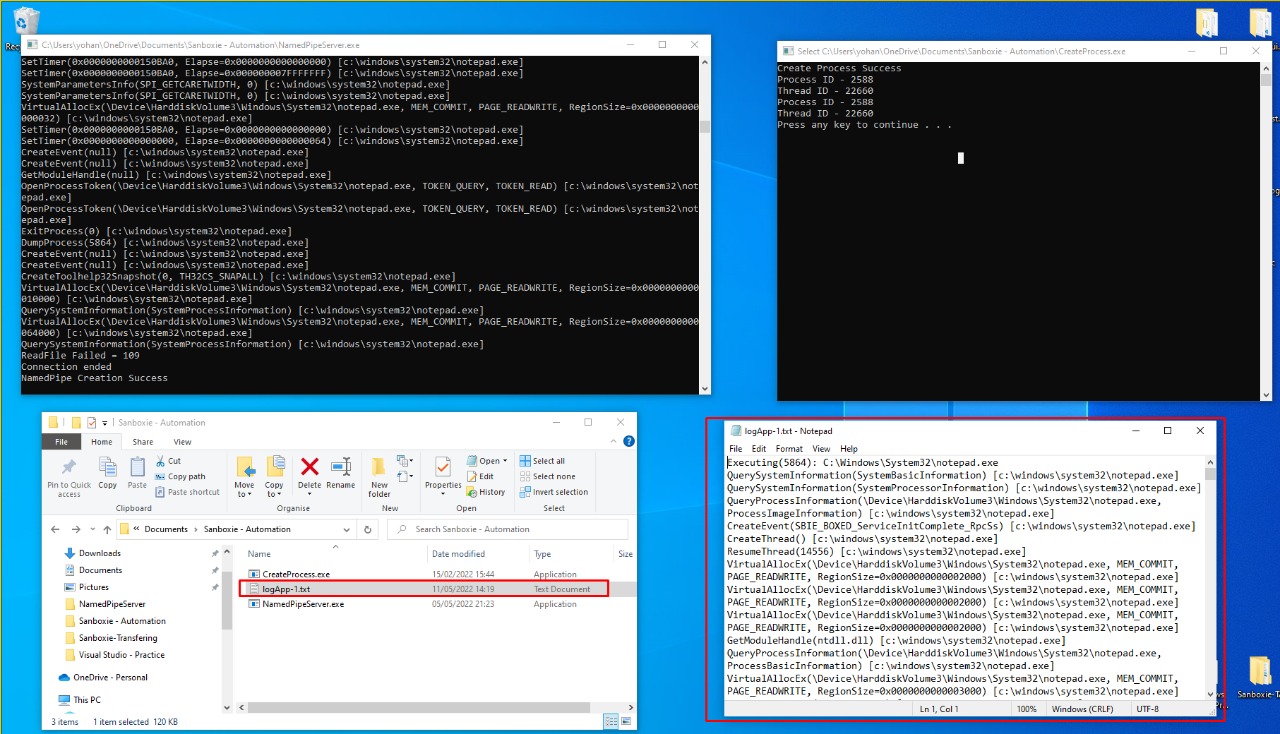Go back with Explorer back arrow
The height and width of the screenshot is (734, 1280).
coord(57,528)
